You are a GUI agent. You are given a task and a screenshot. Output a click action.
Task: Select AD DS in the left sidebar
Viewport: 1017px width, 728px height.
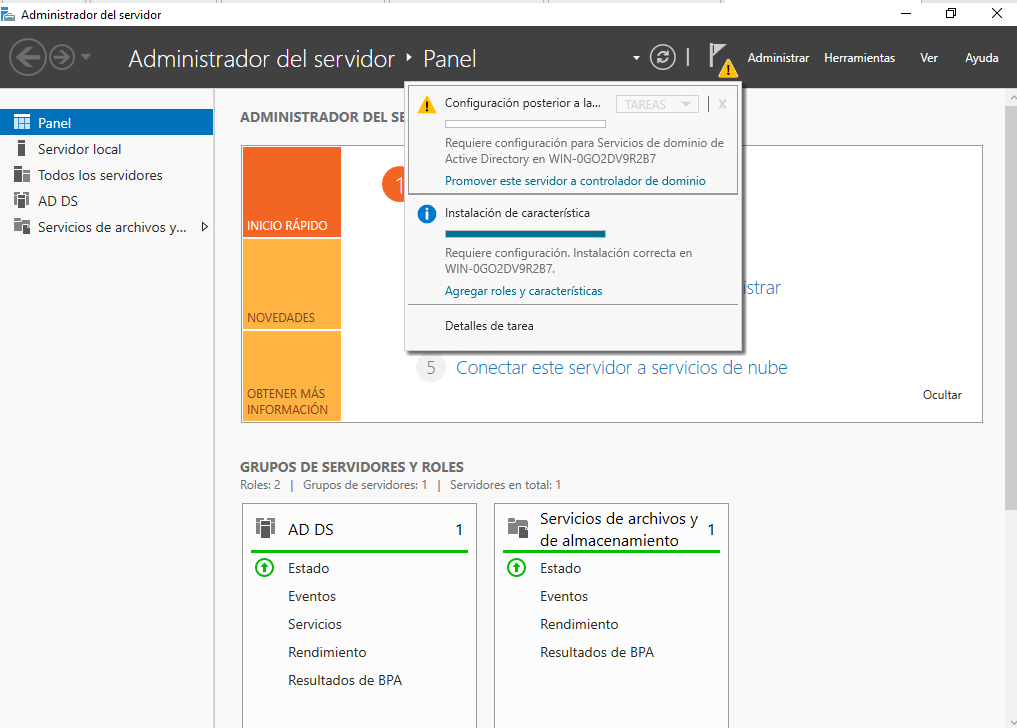tap(58, 201)
